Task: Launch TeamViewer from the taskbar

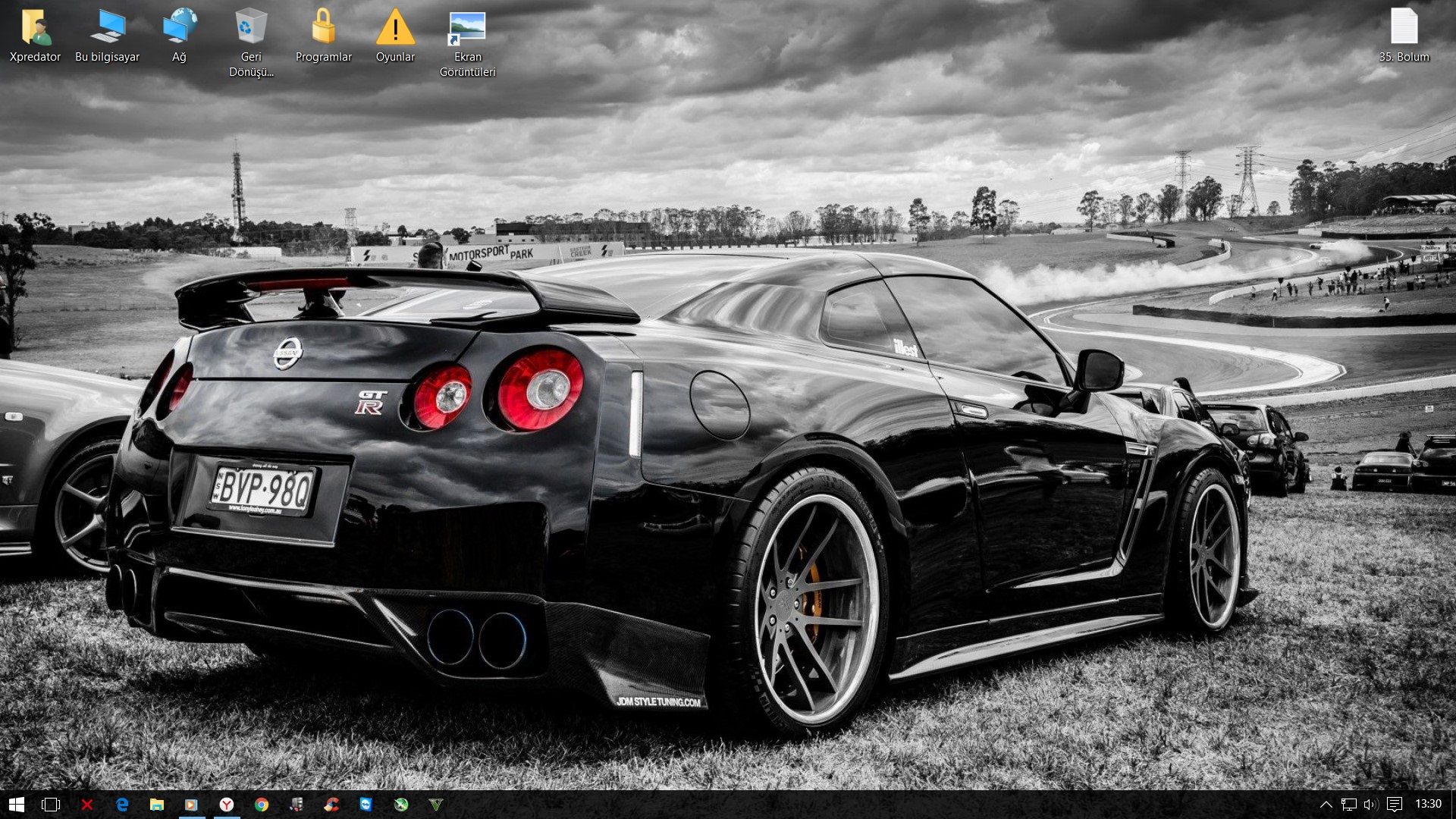Action: click(x=366, y=805)
